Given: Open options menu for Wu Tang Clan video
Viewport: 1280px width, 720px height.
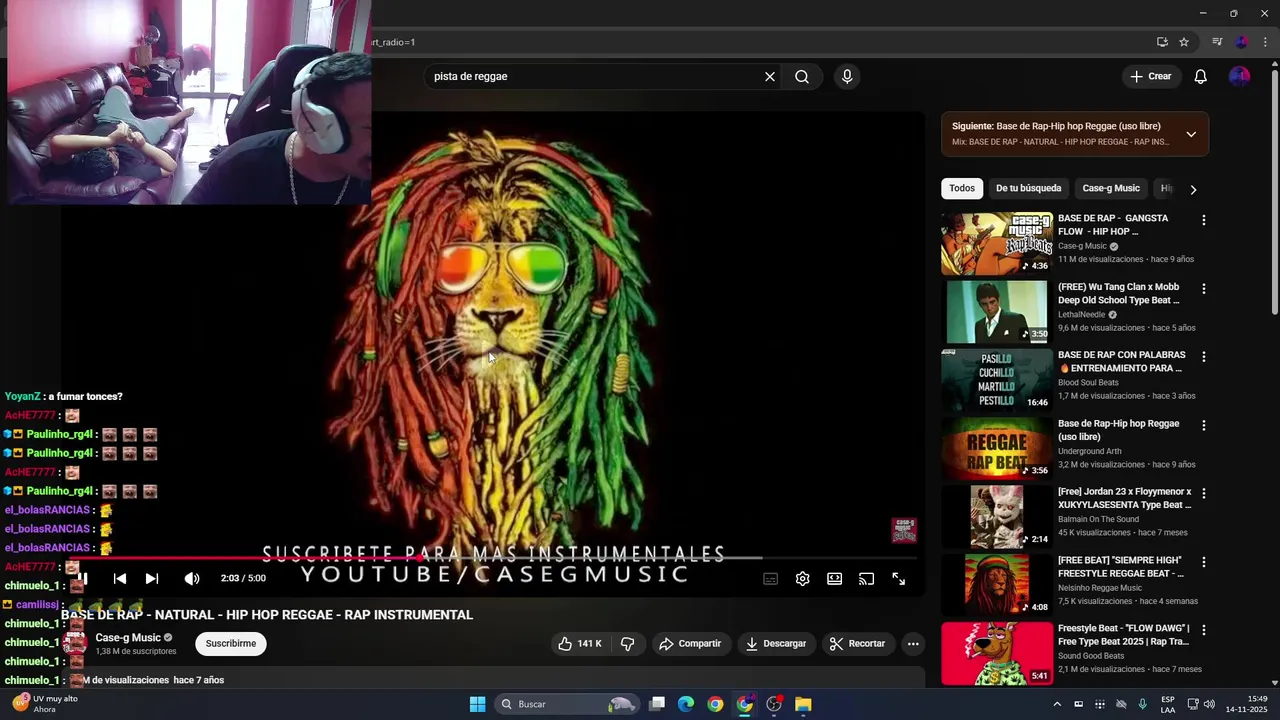Looking at the screenshot, I should [x=1204, y=289].
